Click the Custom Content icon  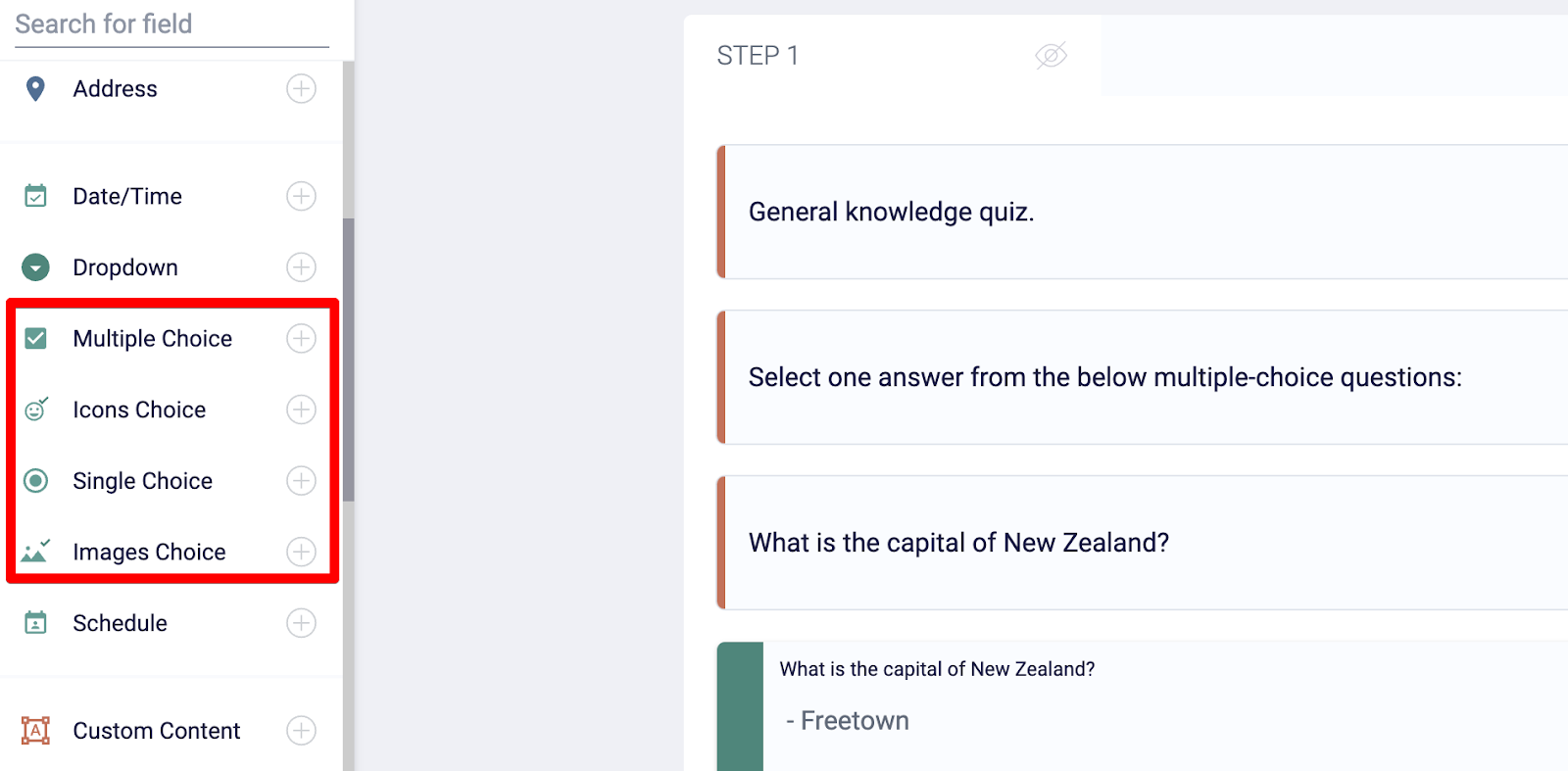point(35,730)
